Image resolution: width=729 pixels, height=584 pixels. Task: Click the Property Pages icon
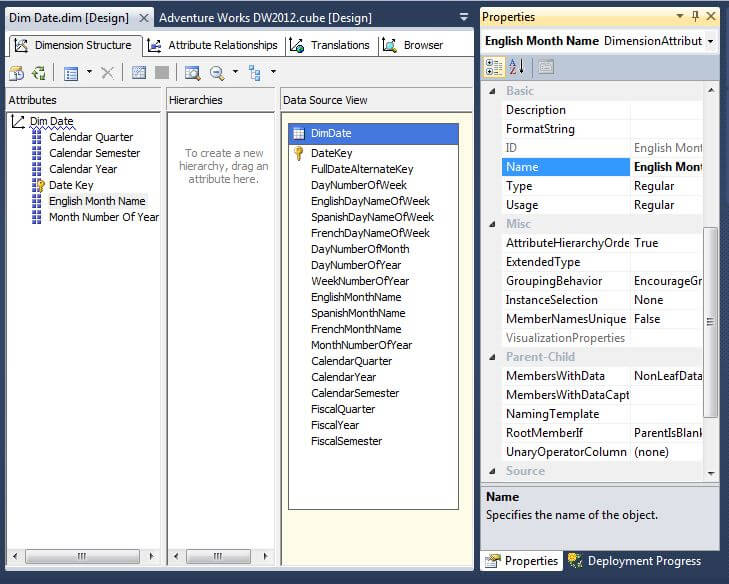point(545,67)
